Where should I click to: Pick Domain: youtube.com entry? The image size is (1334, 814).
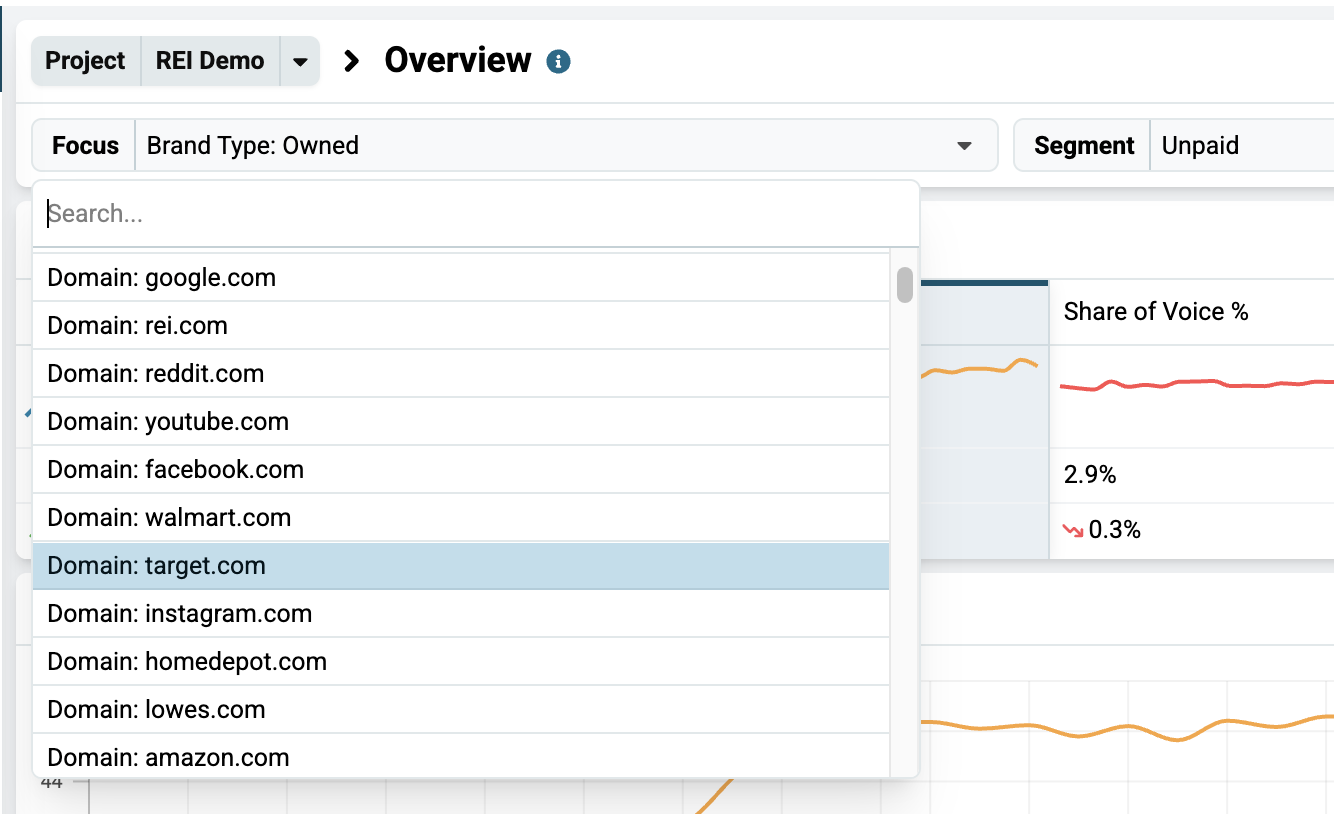pyautogui.click(x=461, y=422)
